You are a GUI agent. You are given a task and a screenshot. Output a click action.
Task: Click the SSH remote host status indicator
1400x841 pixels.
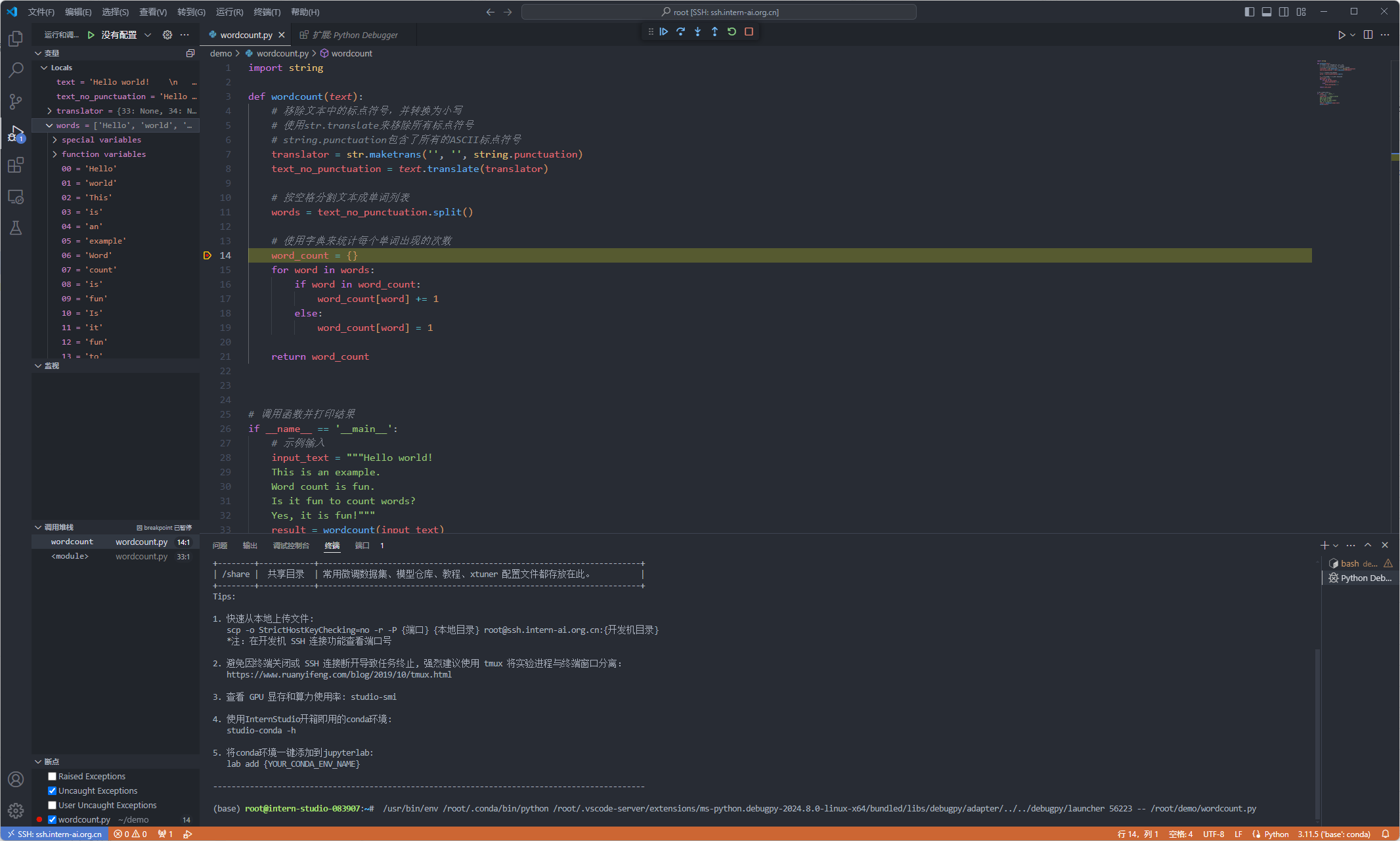(x=55, y=834)
